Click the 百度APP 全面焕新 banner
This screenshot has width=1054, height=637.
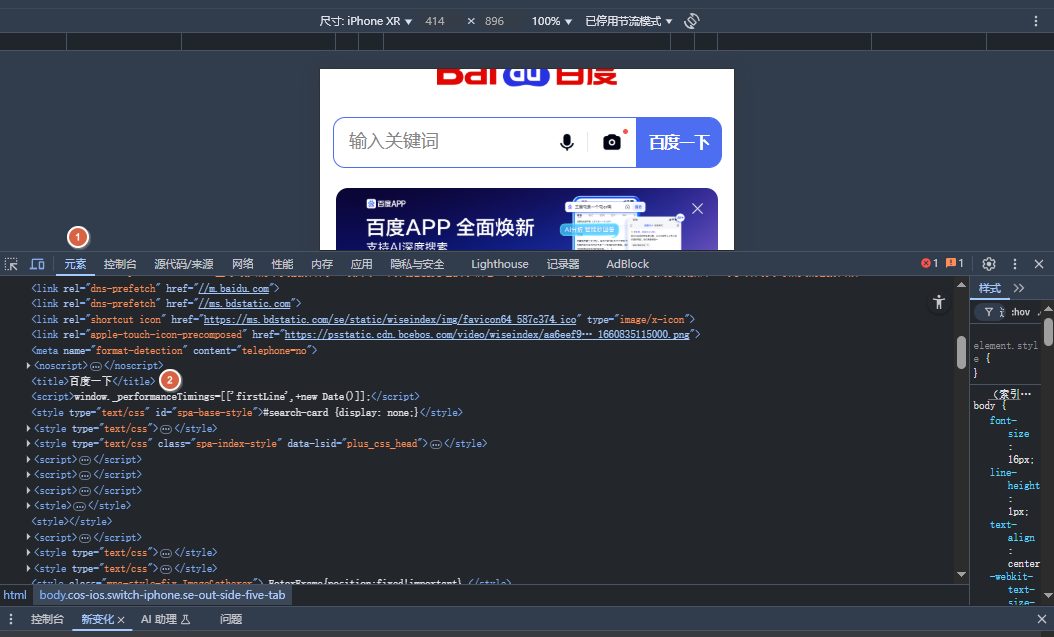coord(527,219)
